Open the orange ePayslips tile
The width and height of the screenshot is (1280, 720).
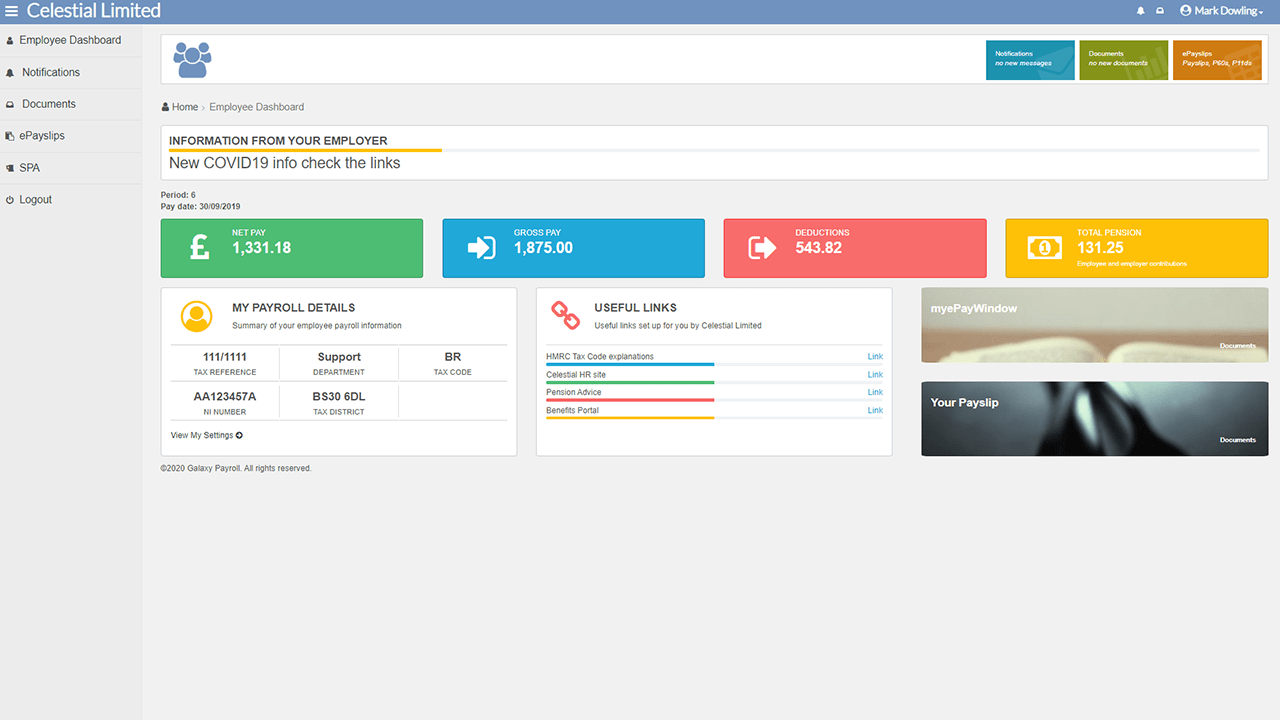(1217, 60)
